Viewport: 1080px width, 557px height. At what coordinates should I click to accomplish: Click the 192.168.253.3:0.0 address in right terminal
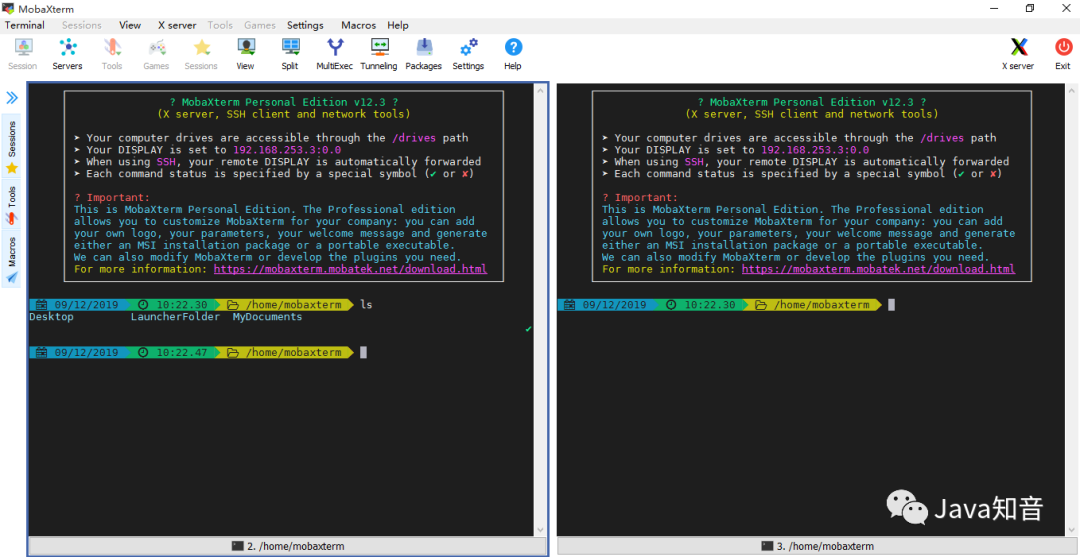tap(815, 149)
